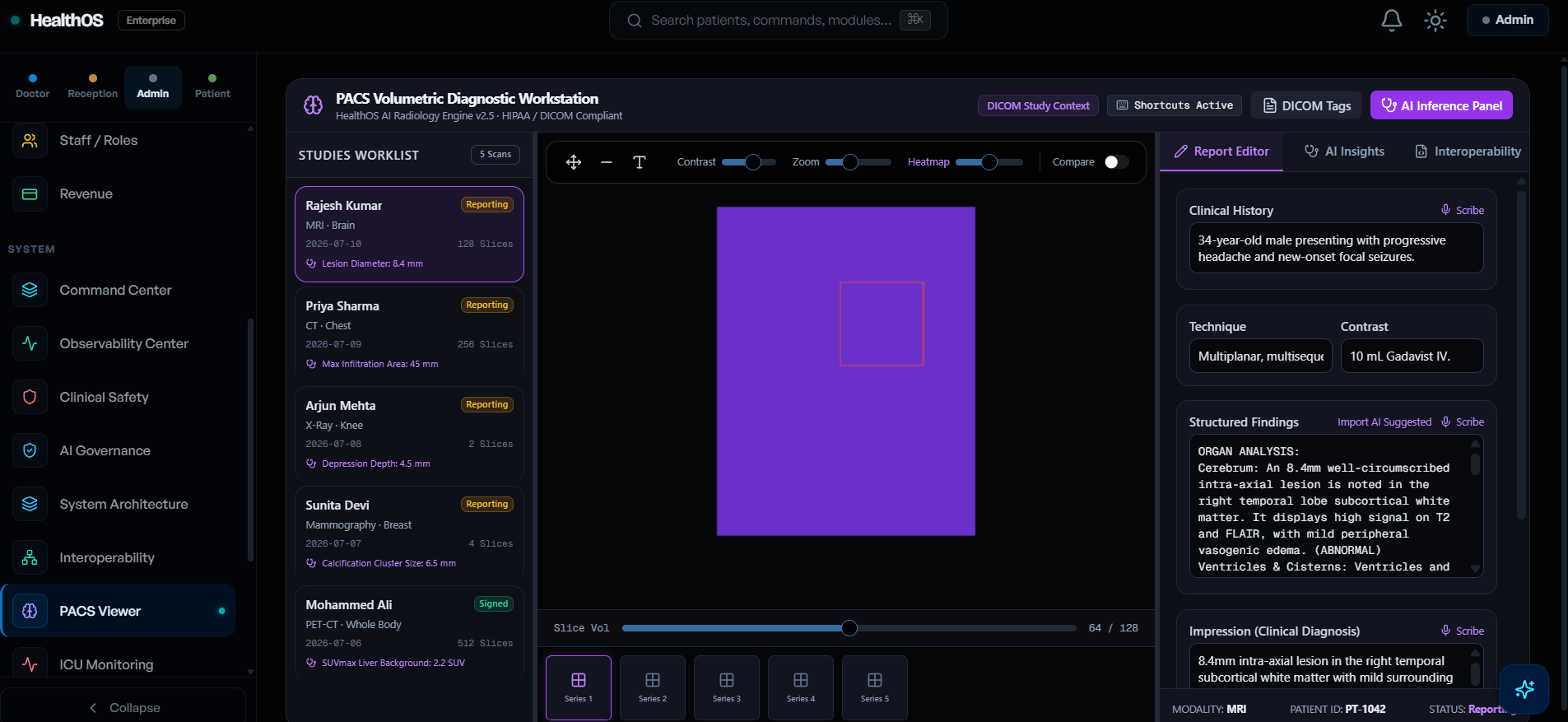The width and height of the screenshot is (1568, 722).
Task: Open the Interoperability tab in report panel
Action: click(x=1468, y=151)
